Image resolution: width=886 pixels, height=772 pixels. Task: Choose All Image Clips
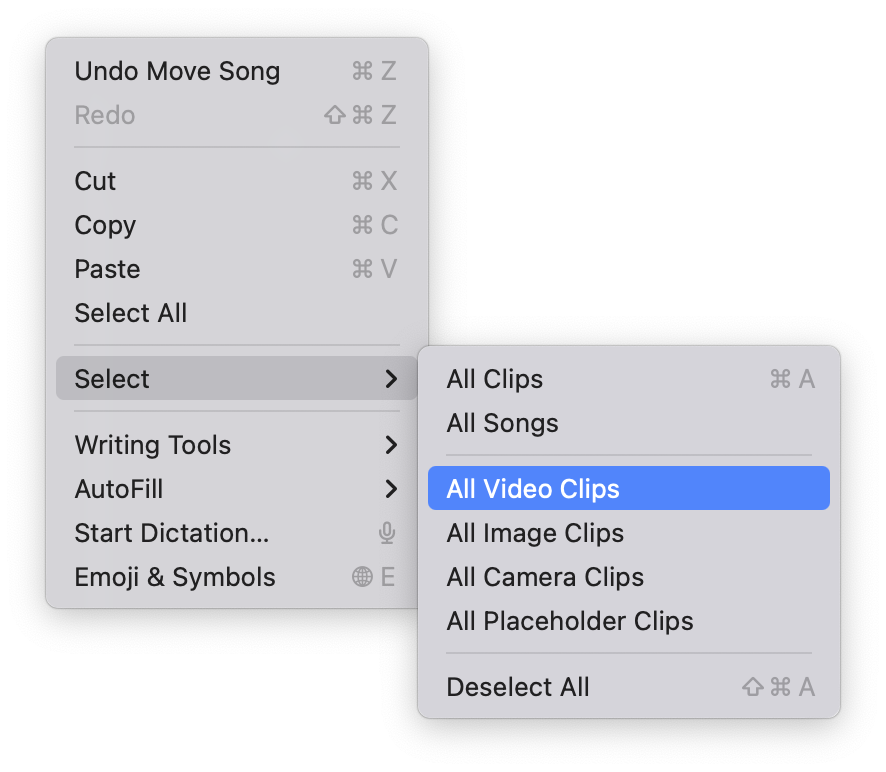click(534, 533)
